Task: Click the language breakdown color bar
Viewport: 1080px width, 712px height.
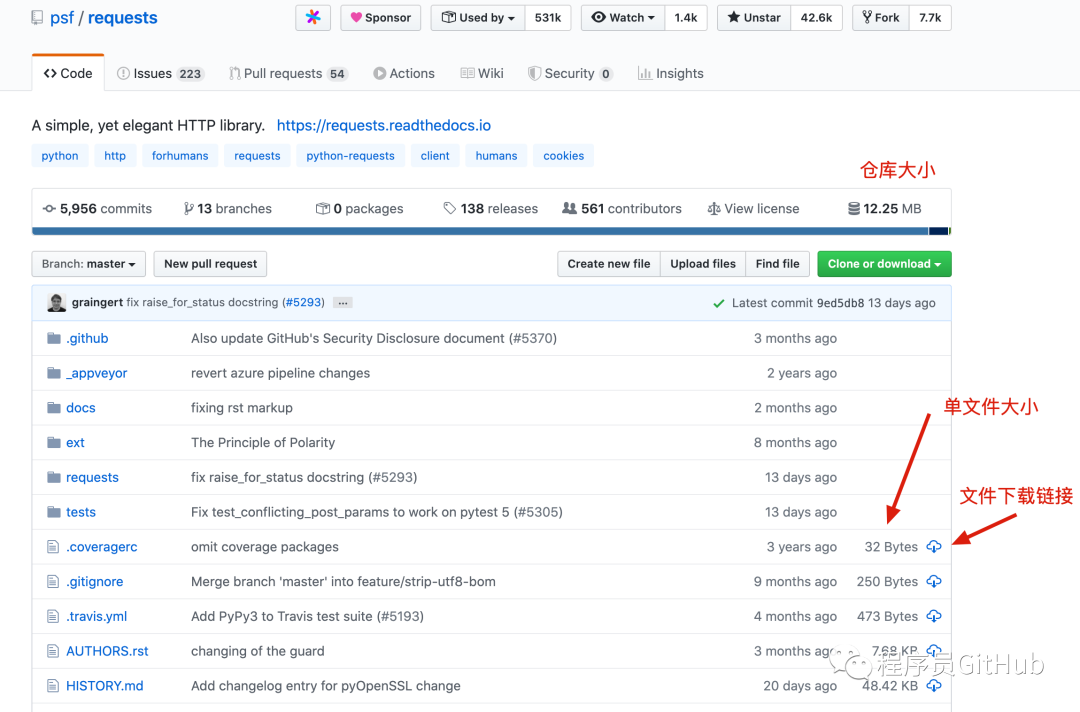Action: tap(491, 231)
